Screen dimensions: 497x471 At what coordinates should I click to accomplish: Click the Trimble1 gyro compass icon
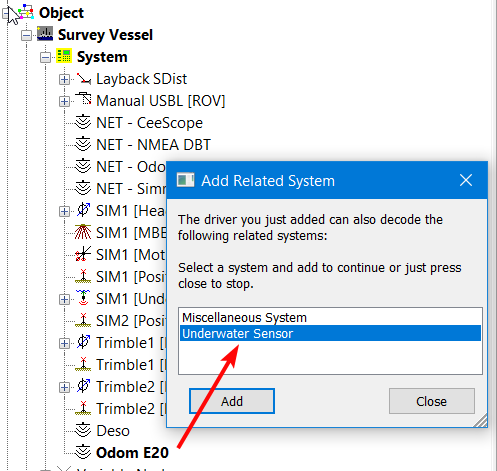pyautogui.click(x=83, y=342)
